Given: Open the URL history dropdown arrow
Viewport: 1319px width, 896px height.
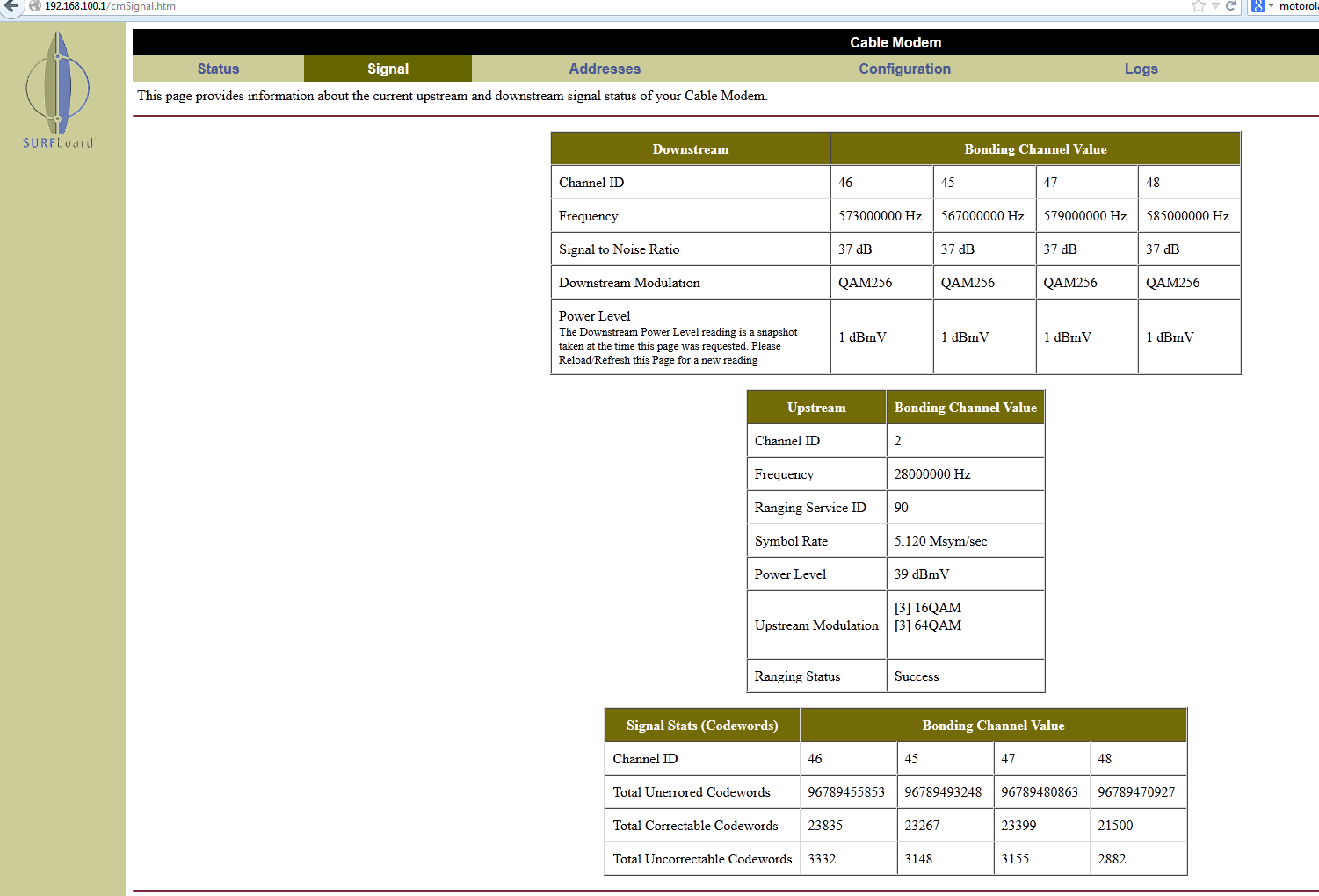Looking at the screenshot, I should click(1215, 6).
